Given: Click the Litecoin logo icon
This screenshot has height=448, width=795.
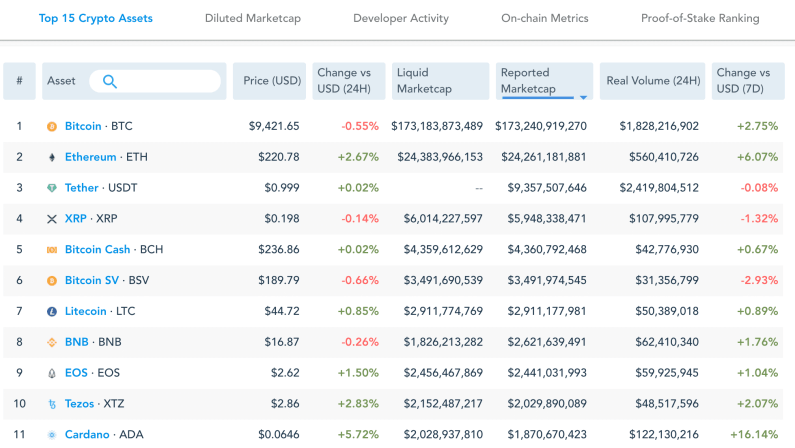Looking at the screenshot, I should coord(52,312).
